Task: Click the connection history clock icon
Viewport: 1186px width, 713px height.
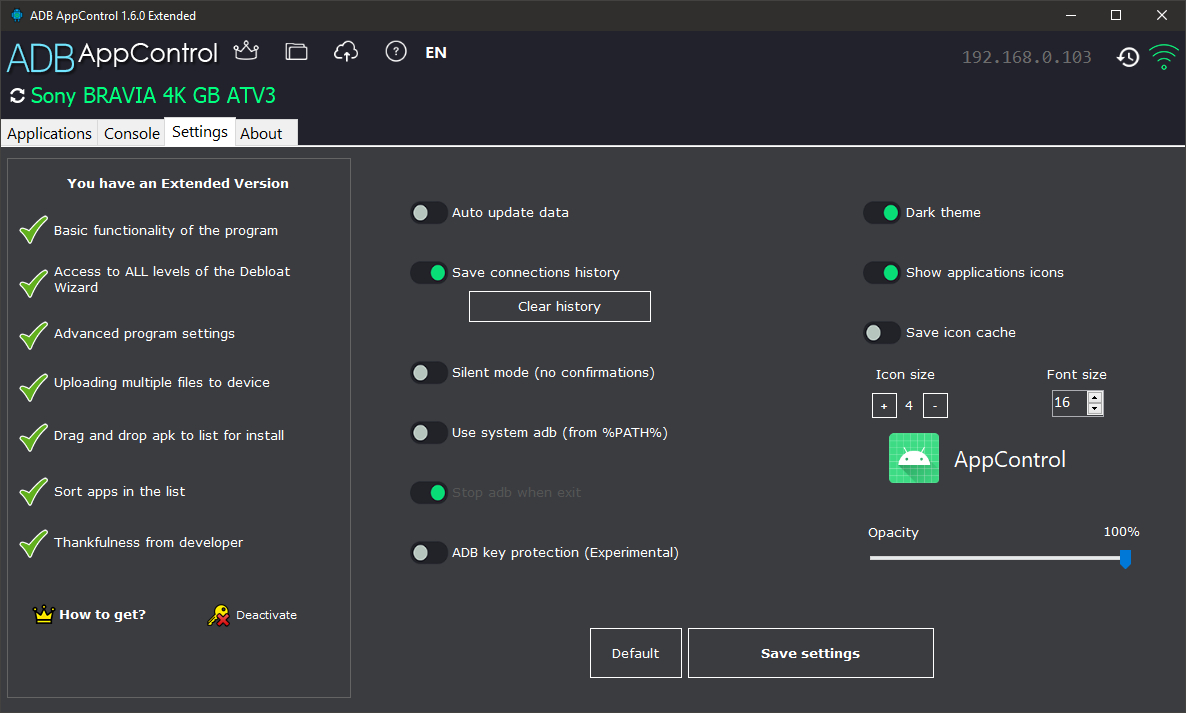Action: point(1128,57)
